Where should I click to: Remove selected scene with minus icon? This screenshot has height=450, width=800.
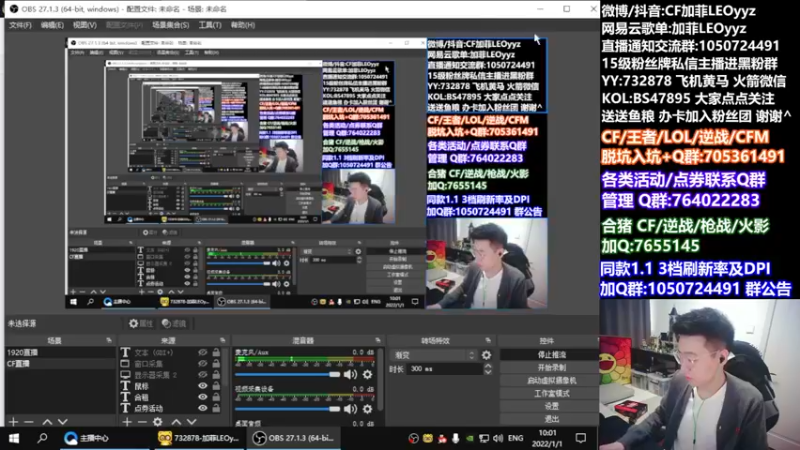coord(29,421)
